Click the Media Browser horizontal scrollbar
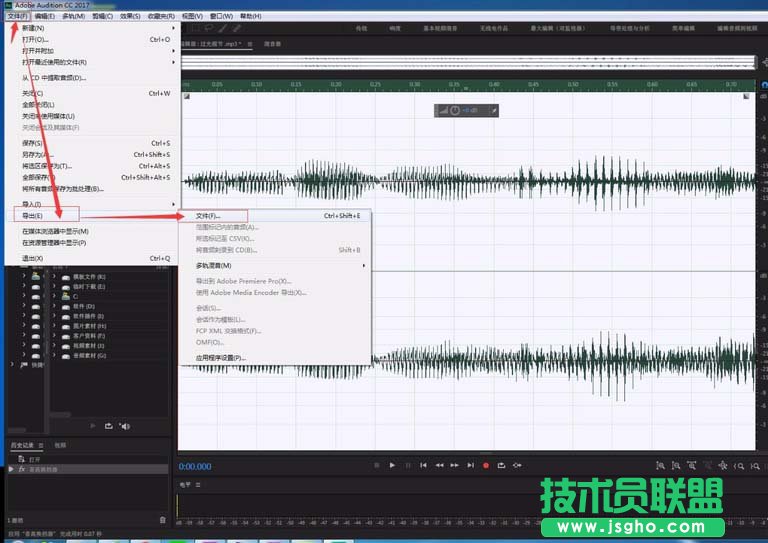Screen dimensions: 768x543 click(x=60, y=414)
